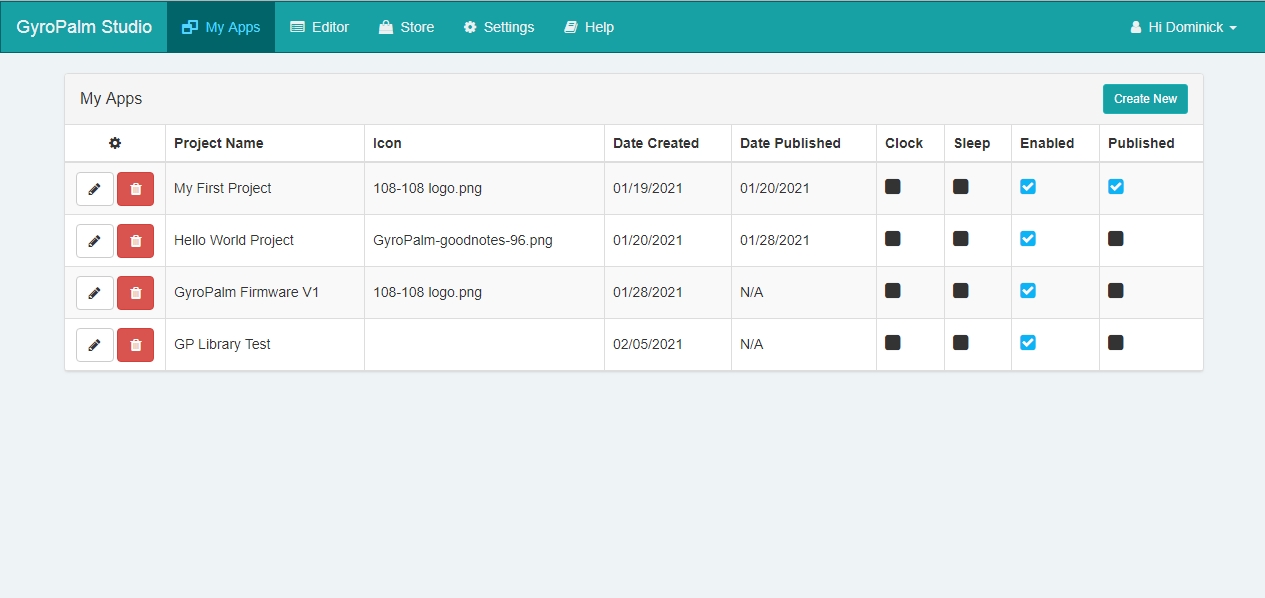The width and height of the screenshot is (1265, 598).
Task: Click the Create New button
Action: tap(1145, 99)
